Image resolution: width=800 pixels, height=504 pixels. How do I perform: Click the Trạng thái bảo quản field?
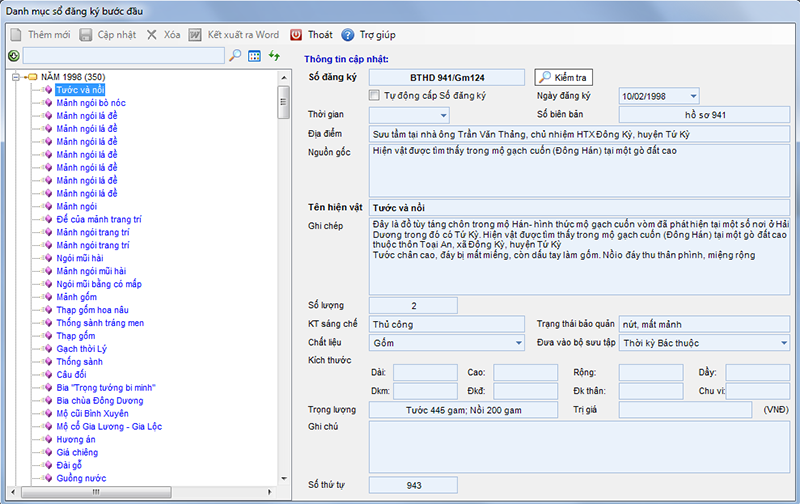click(705, 324)
